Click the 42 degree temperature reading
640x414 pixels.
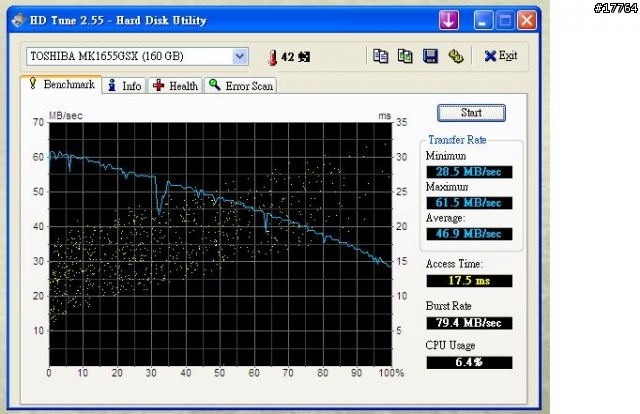point(296,57)
